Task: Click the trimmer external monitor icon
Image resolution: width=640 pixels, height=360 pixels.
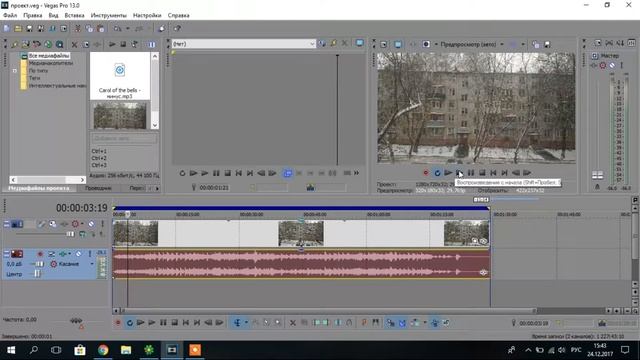Action: (359, 43)
